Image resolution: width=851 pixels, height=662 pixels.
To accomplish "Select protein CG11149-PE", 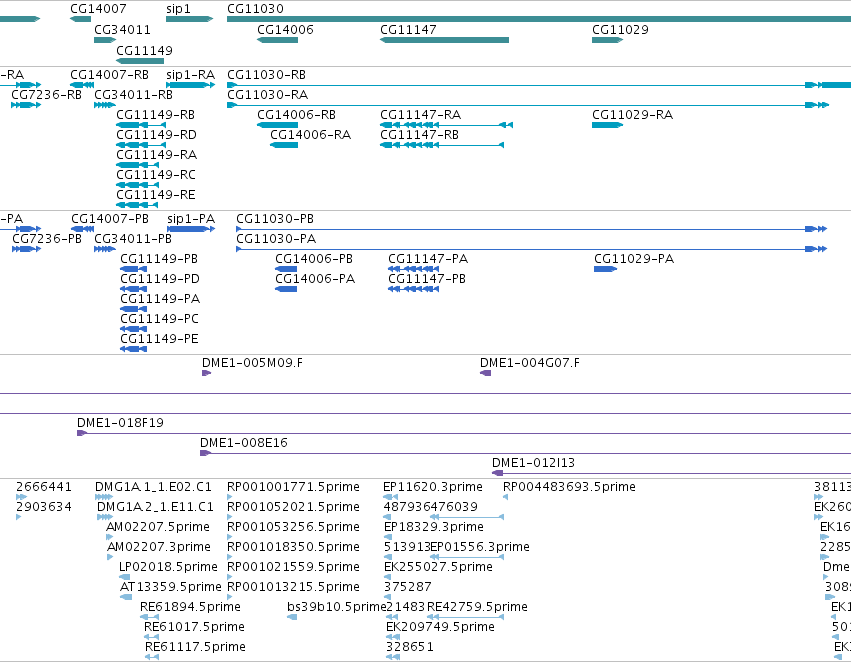I will tap(134, 348).
